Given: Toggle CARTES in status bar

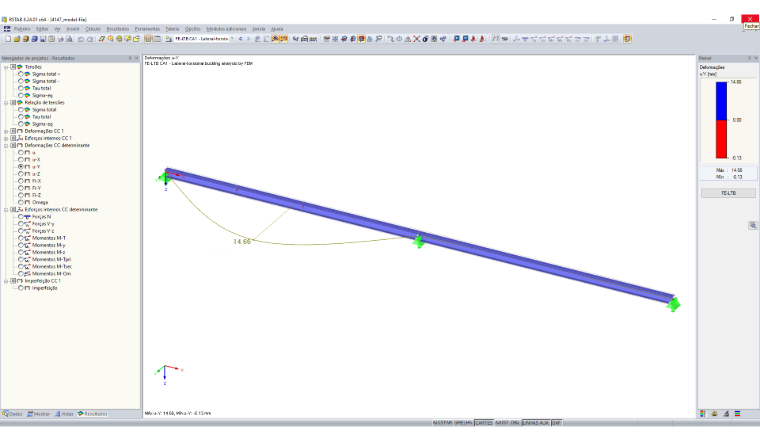Looking at the screenshot, I should (484, 423).
